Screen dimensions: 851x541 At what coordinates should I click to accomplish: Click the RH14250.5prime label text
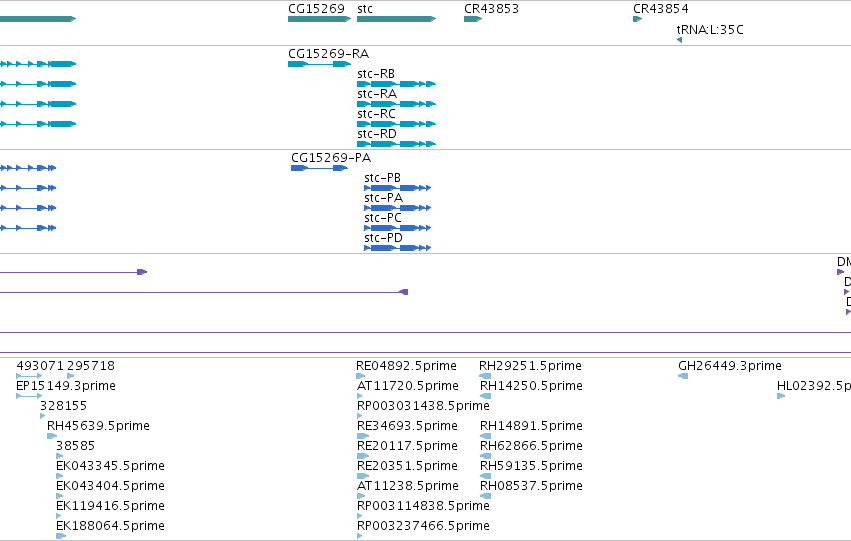tap(531, 386)
